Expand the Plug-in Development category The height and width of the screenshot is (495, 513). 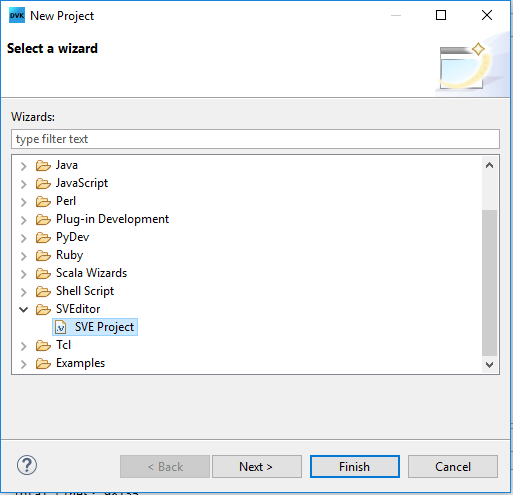[x=23, y=220]
